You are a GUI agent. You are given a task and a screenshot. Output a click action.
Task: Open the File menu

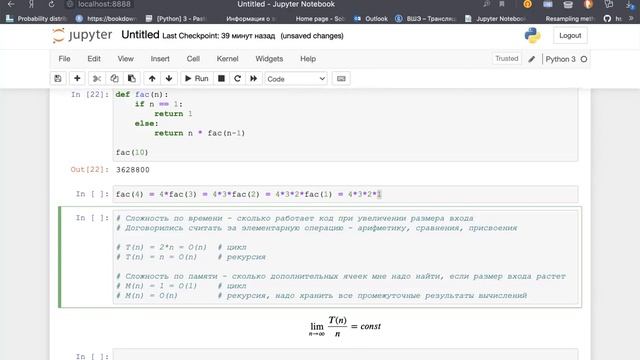[x=64, y=59]
